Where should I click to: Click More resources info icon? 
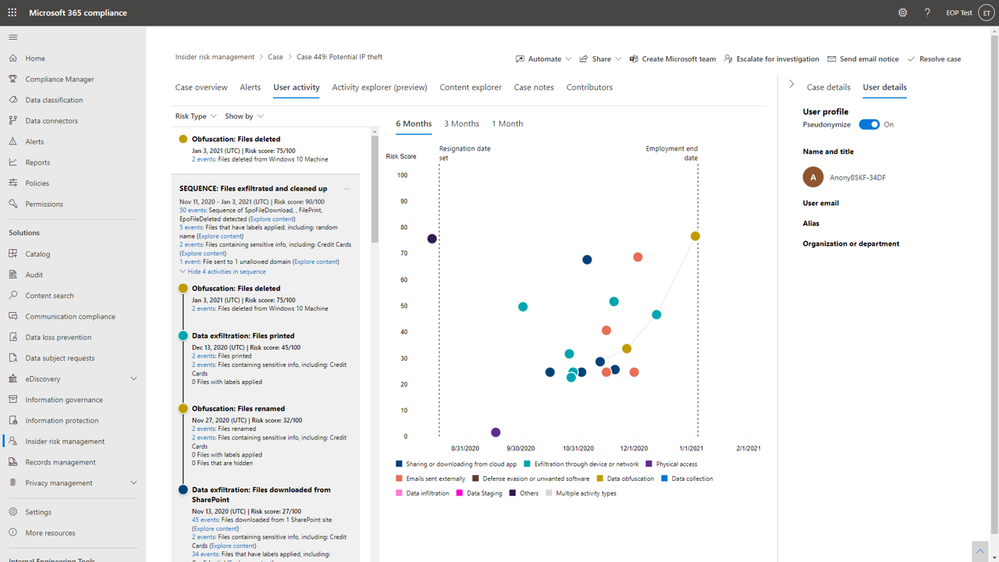(x=13, y=533)
